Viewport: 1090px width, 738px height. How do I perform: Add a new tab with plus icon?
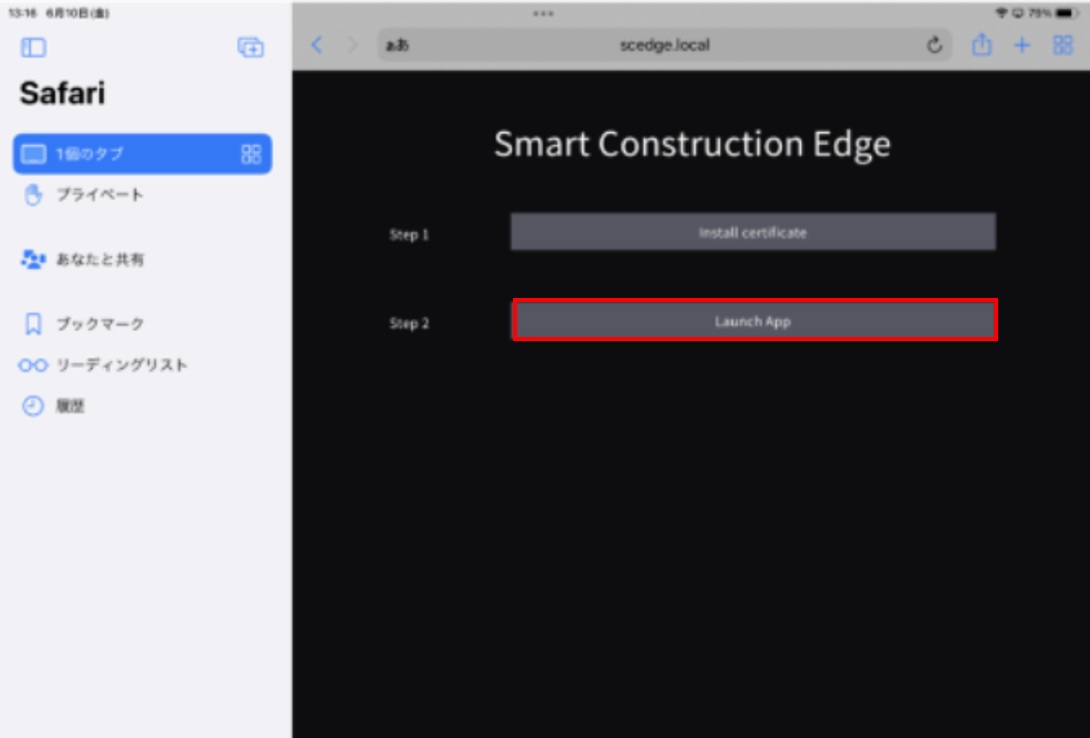click(x=1022, y=45)
